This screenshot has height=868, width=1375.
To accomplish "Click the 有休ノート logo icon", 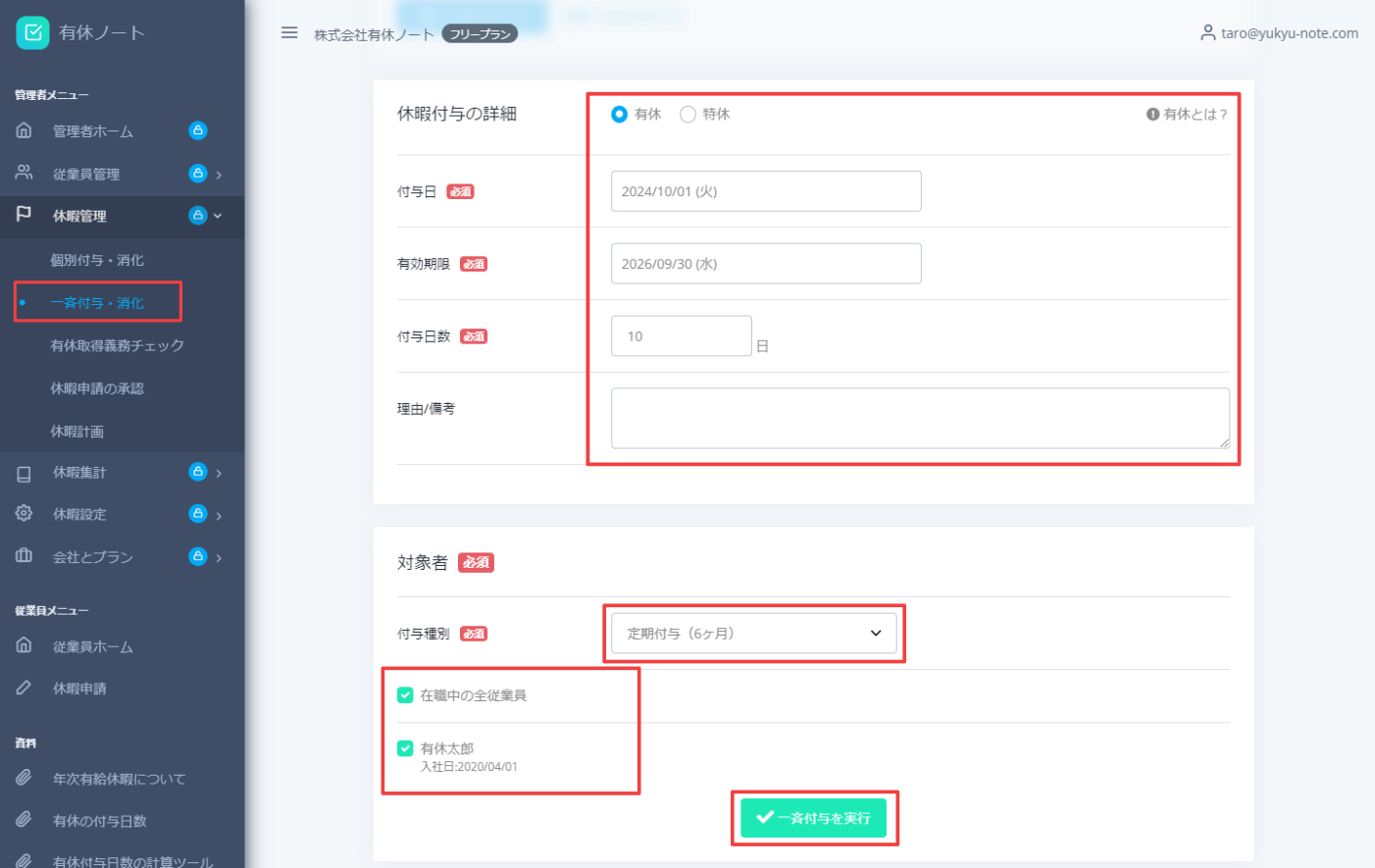I will click(32, 32).
